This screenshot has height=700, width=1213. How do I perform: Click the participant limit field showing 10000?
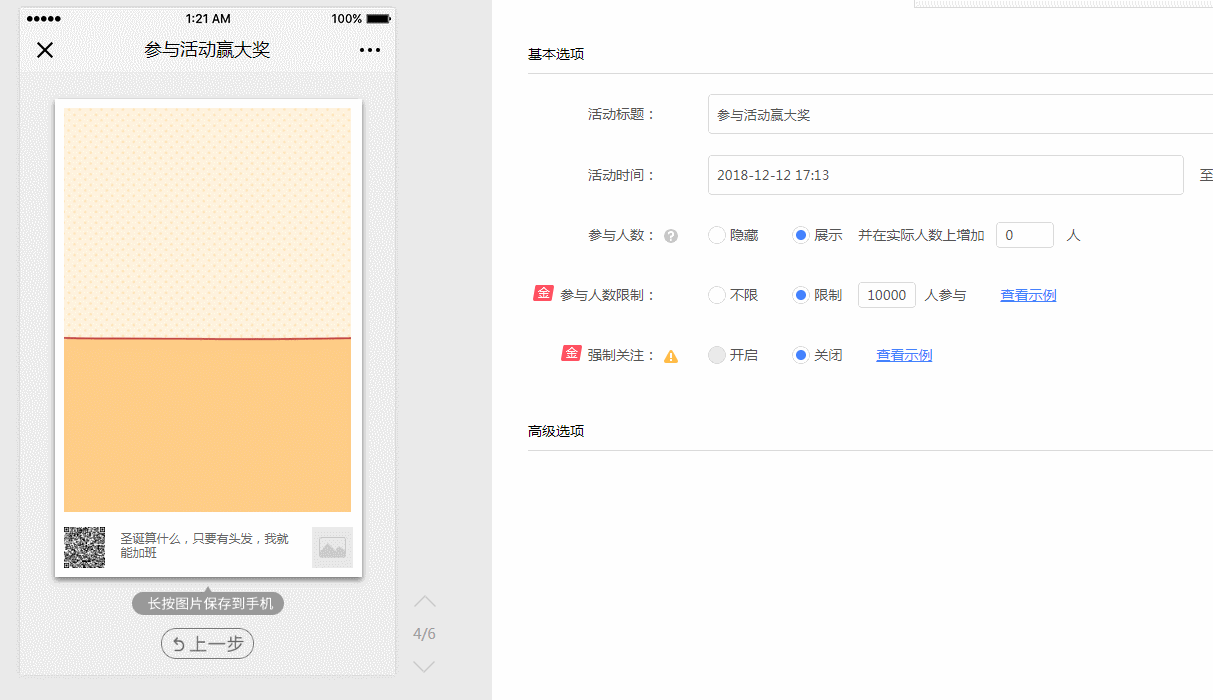coord(887,295)
